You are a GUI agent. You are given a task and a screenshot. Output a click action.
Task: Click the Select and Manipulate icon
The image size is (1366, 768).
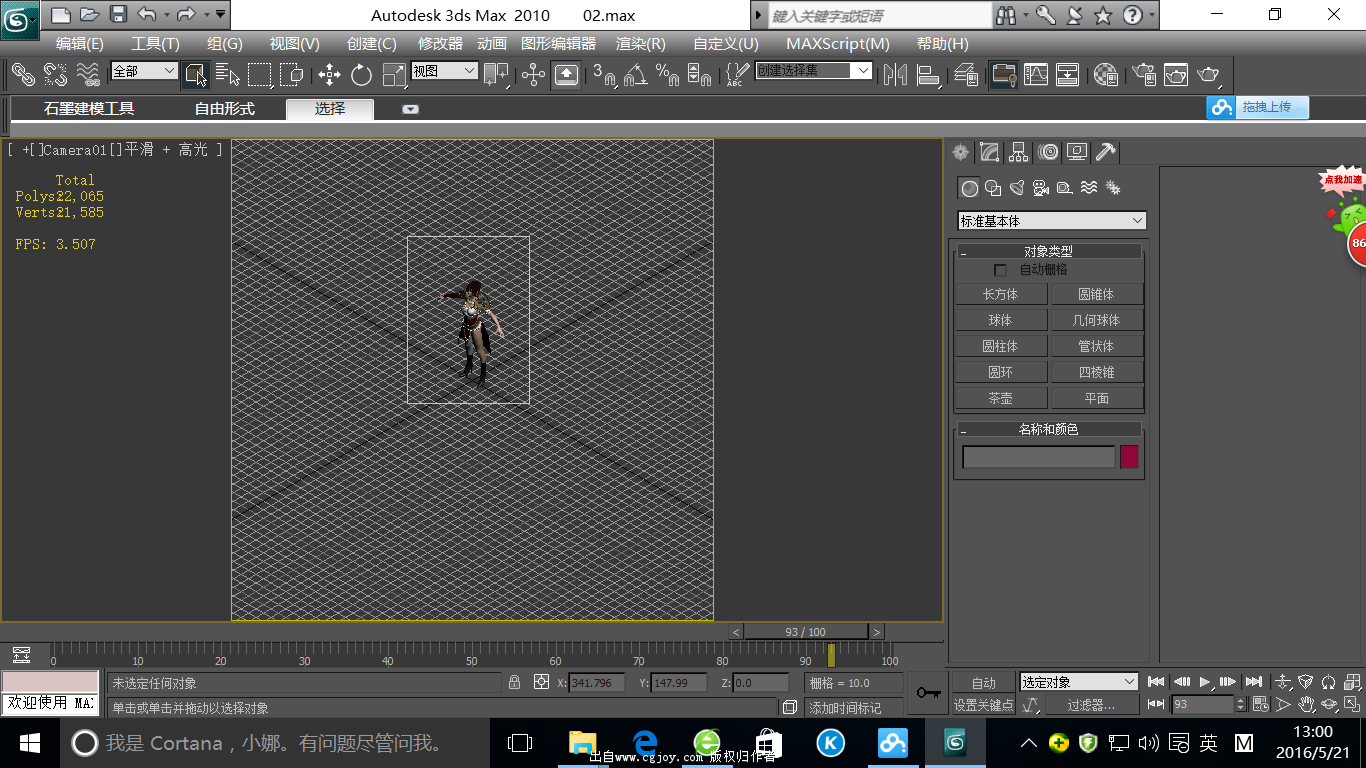[x=534, y=74]
